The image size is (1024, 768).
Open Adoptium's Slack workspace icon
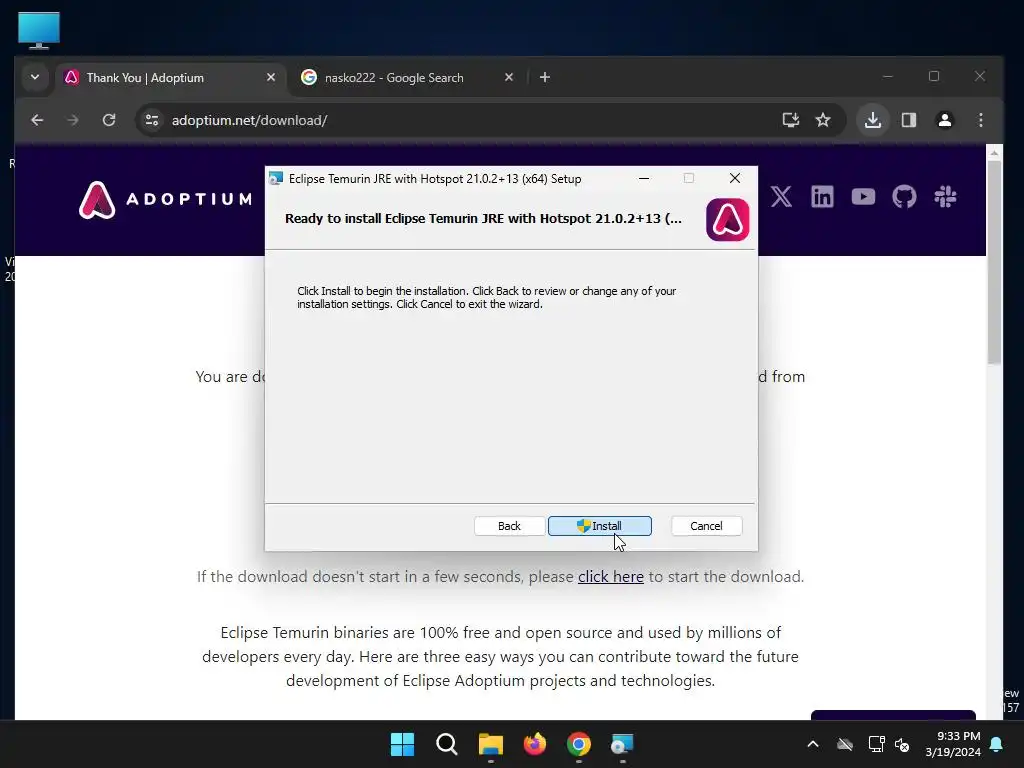coord(945,197)
